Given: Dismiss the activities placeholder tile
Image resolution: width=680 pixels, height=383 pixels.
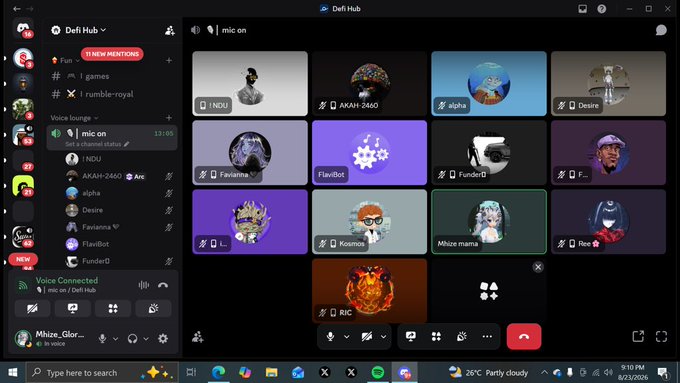Looking at the screenshot, I should point(538,267).
